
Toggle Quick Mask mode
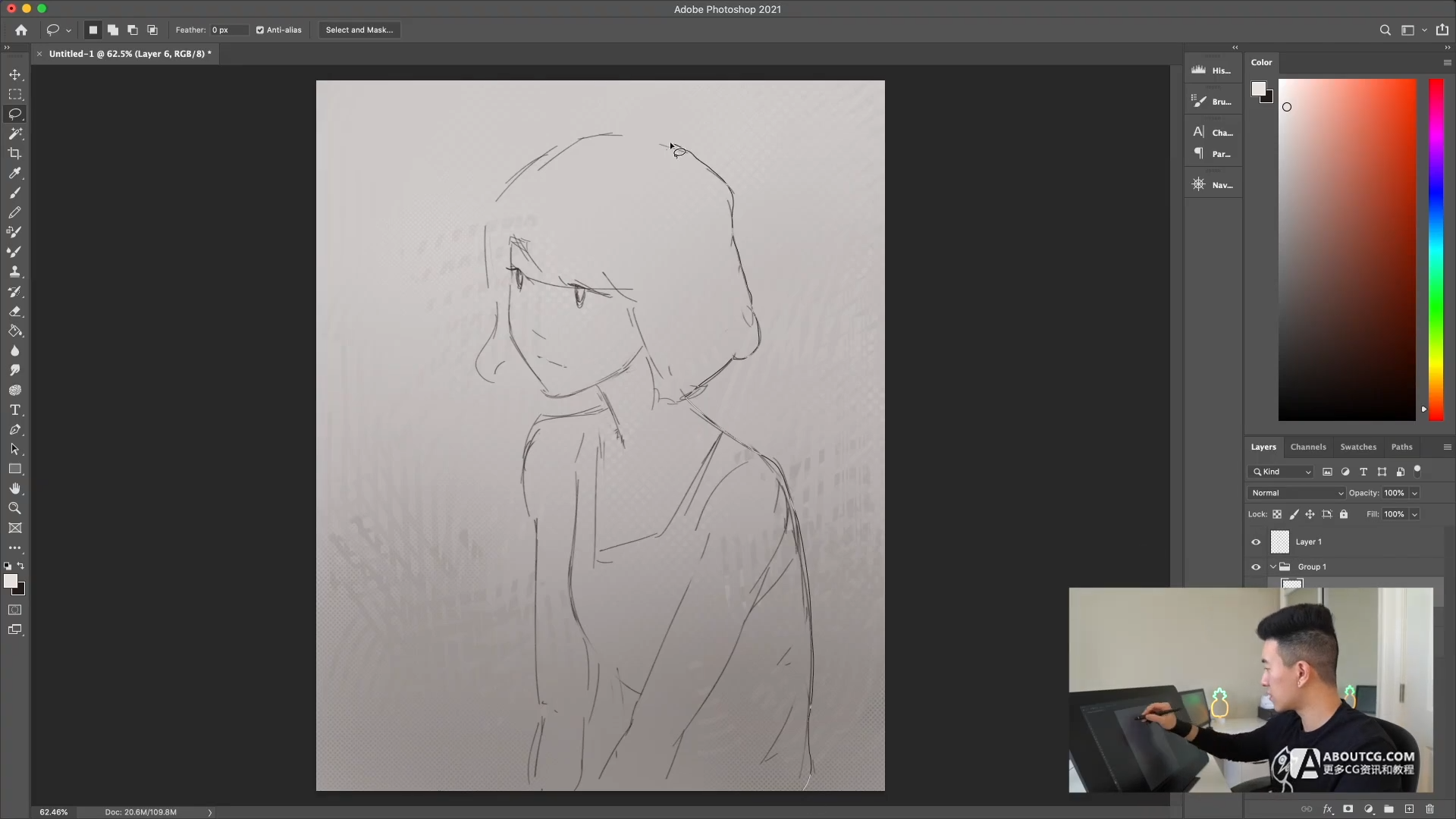coord(15,610)
